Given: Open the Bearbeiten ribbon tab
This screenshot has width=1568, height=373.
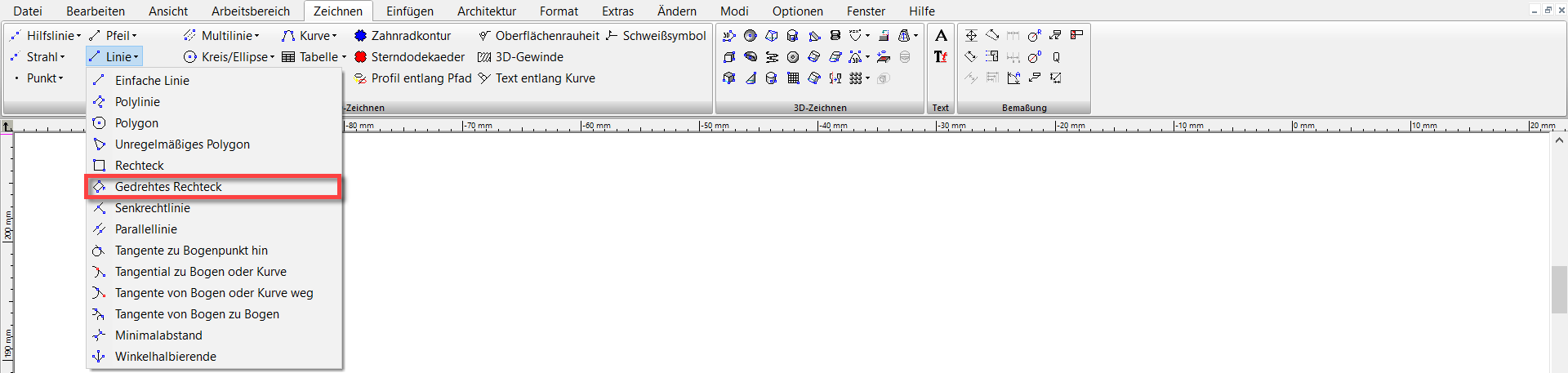Looking at the screenshot, I should pos(96,11).
